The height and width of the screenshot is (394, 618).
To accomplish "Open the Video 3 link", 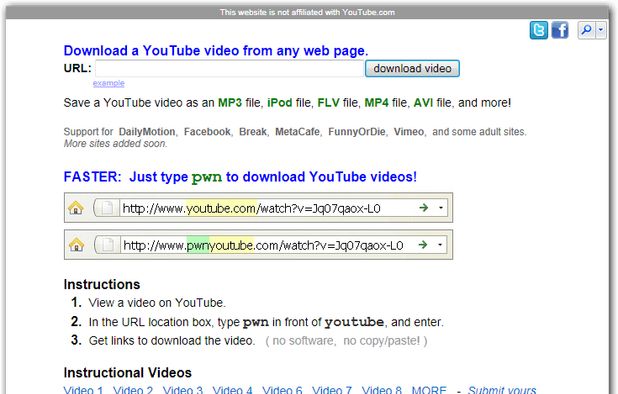I will [183, 390].
